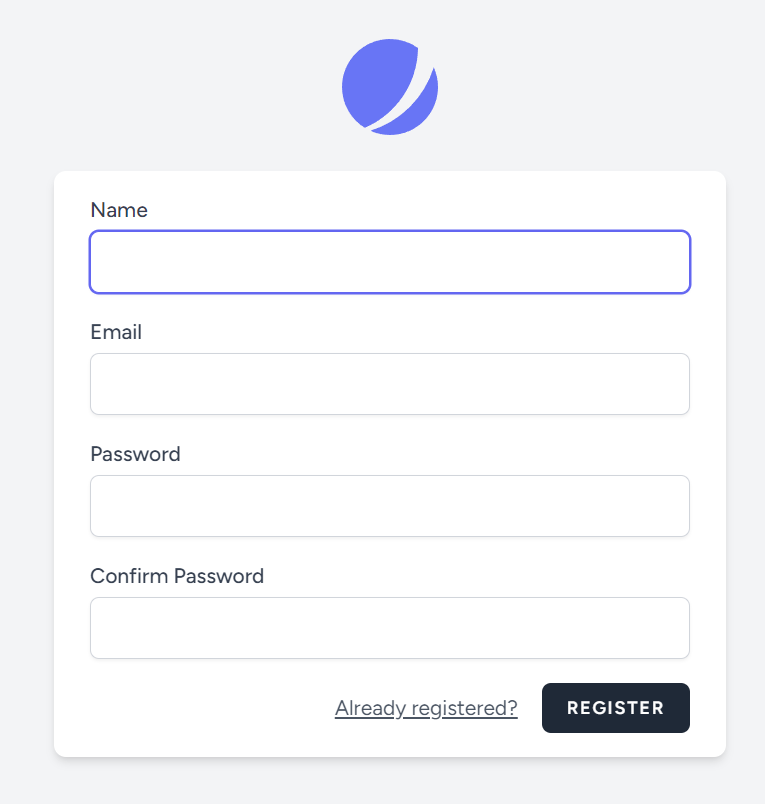Focus the Name input field
Screen dimensions: 765x804
click(390, 262)
